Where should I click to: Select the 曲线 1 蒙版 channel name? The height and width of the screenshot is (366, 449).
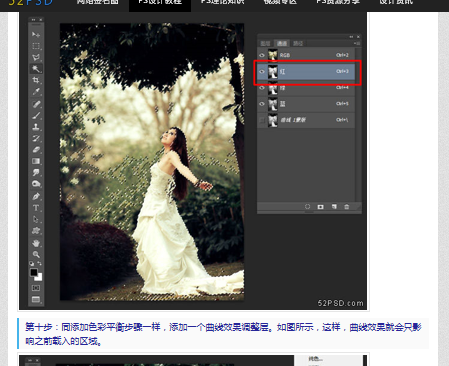(x=293, y=120)
